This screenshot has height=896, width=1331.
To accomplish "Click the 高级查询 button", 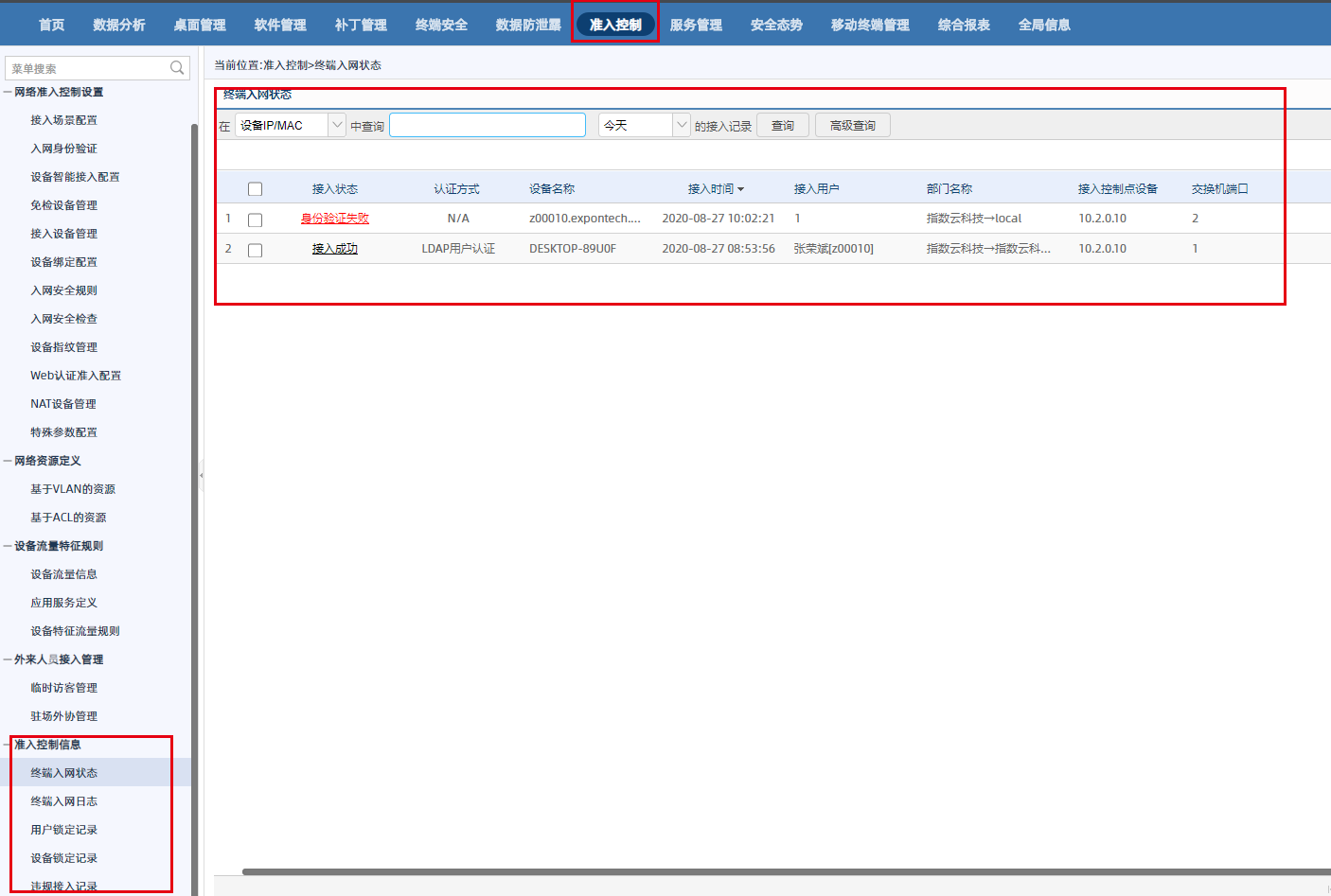I will tap(852, 125).
